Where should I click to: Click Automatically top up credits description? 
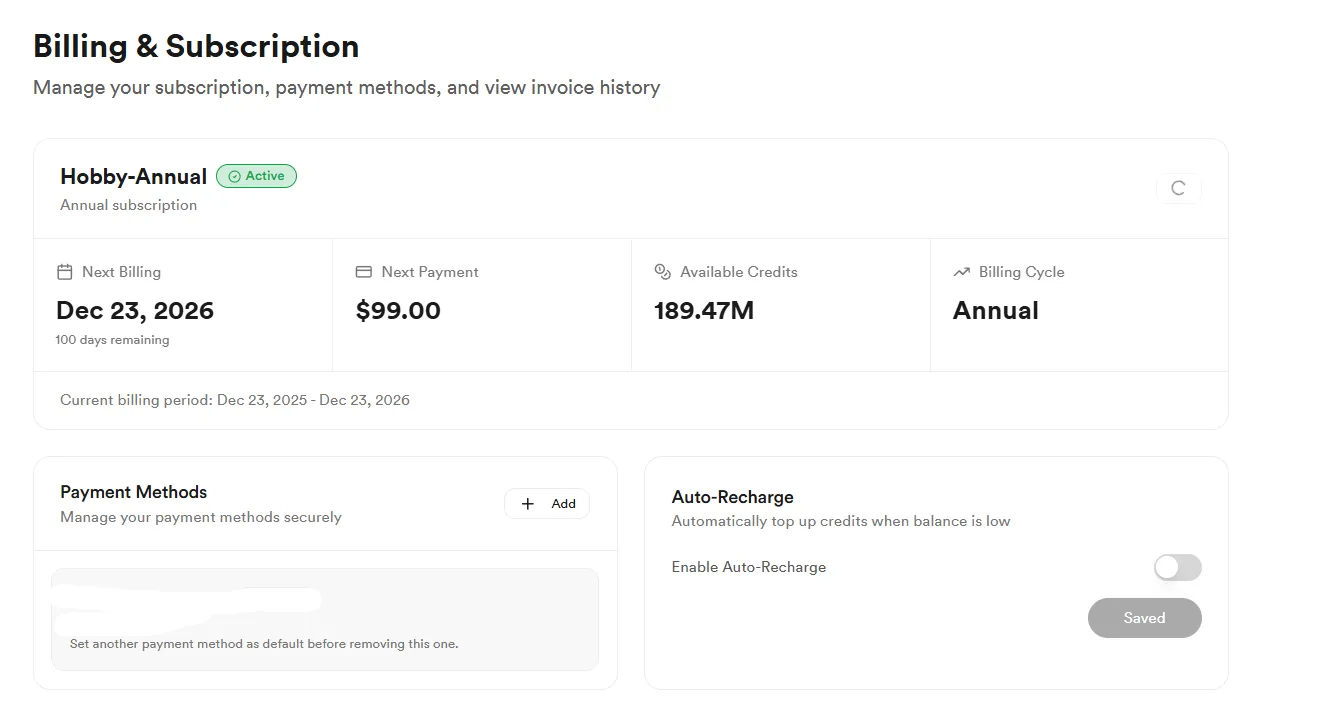841,521
